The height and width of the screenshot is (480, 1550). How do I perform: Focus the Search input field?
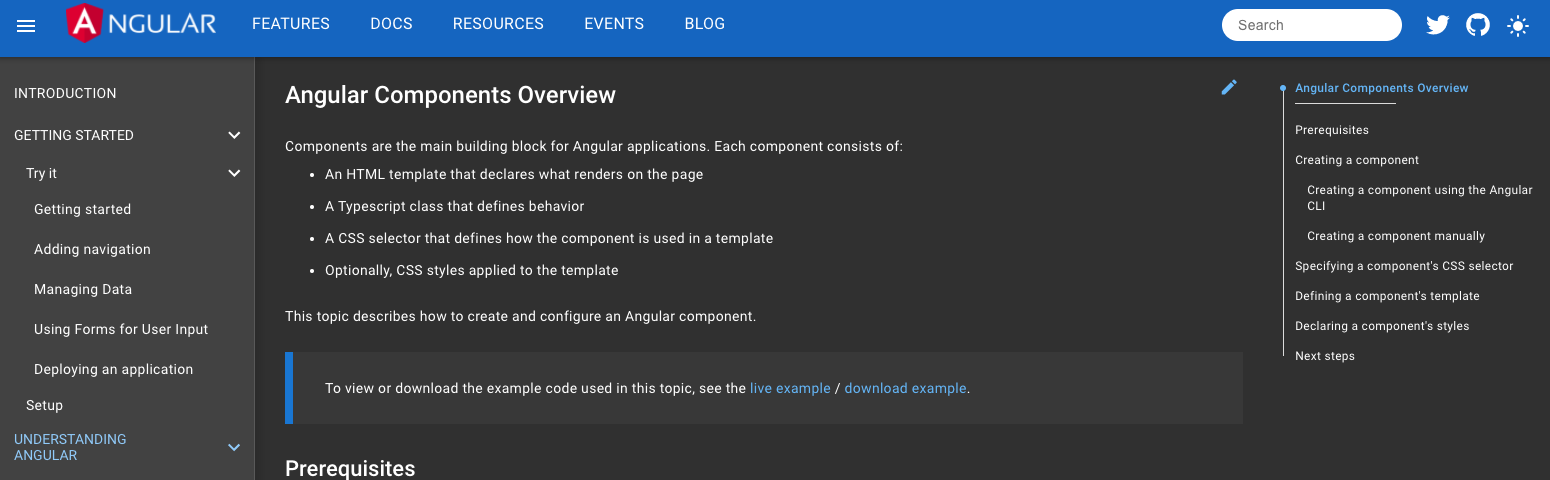point(1312,25)
